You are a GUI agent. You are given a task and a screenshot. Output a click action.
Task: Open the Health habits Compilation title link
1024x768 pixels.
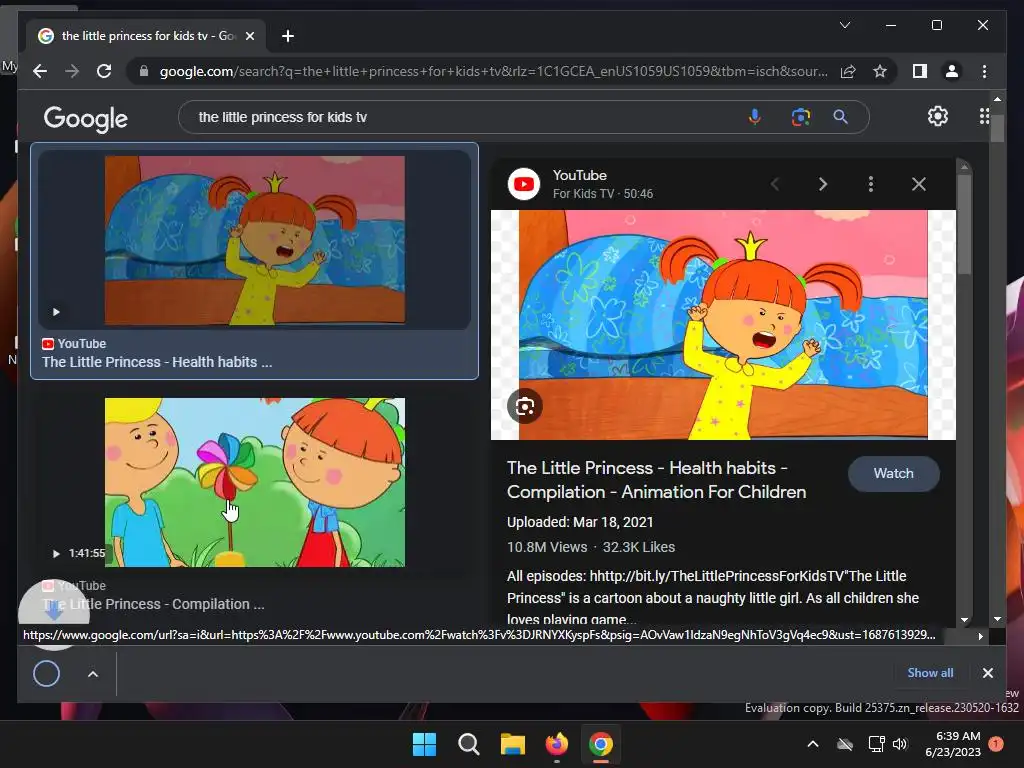click(x=656, y=480)
